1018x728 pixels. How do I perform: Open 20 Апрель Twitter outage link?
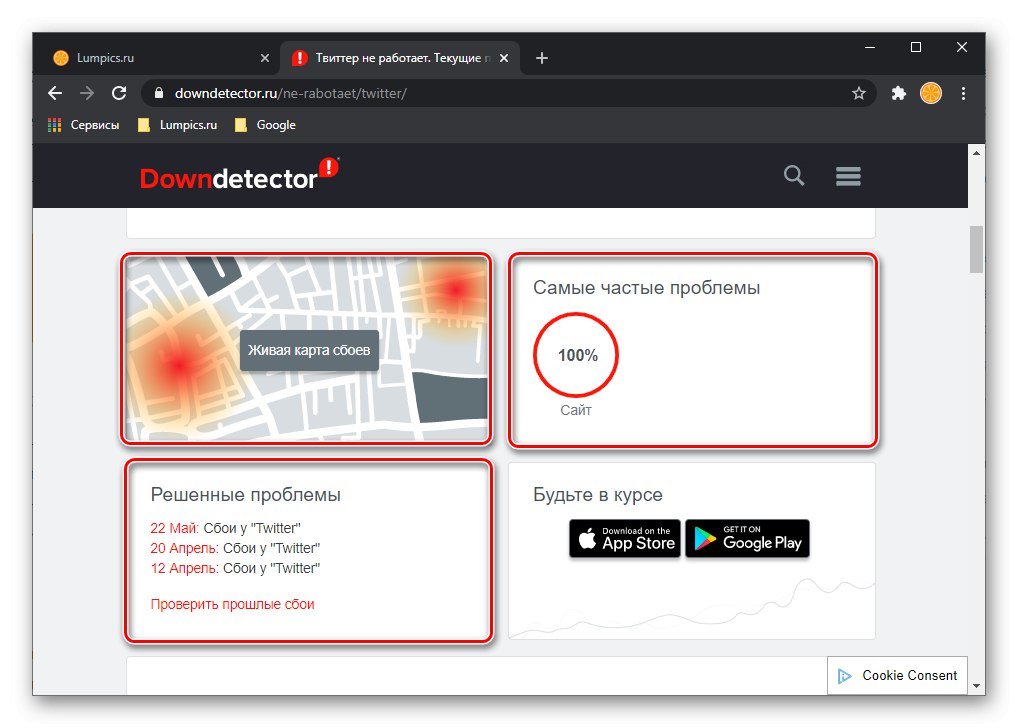coord(235,548)
